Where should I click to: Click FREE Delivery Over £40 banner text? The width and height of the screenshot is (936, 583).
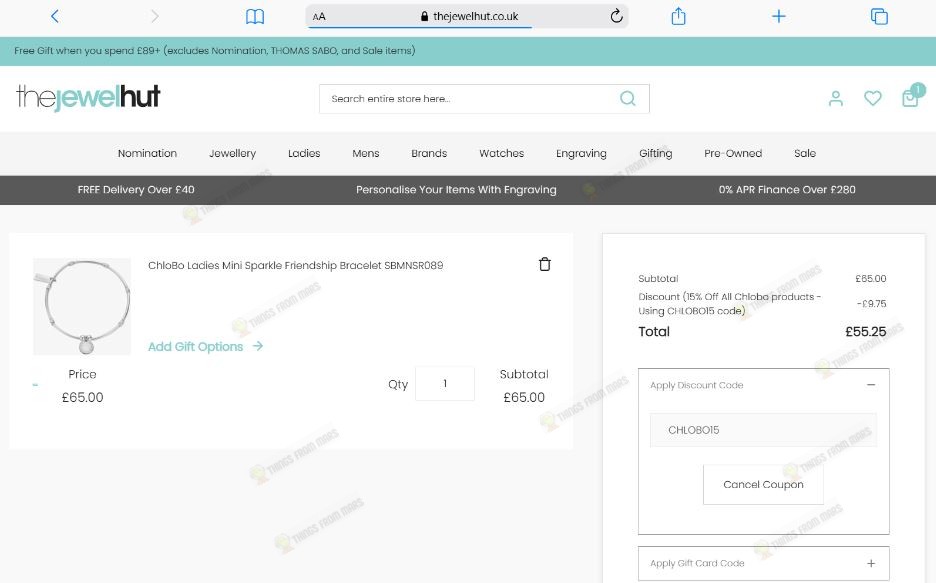(136, 190)
